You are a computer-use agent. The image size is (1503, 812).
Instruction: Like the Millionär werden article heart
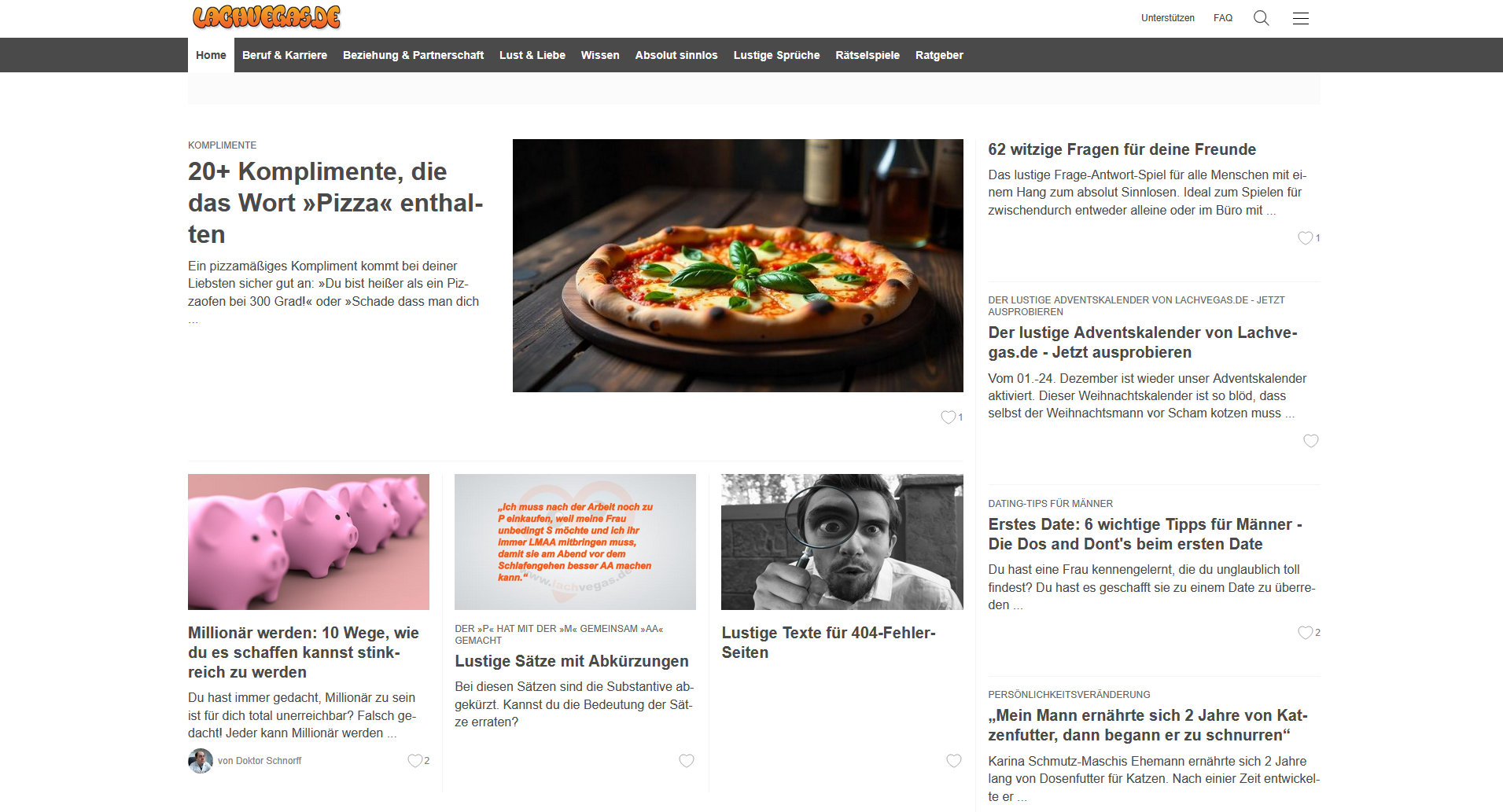(x=414, y=761)
